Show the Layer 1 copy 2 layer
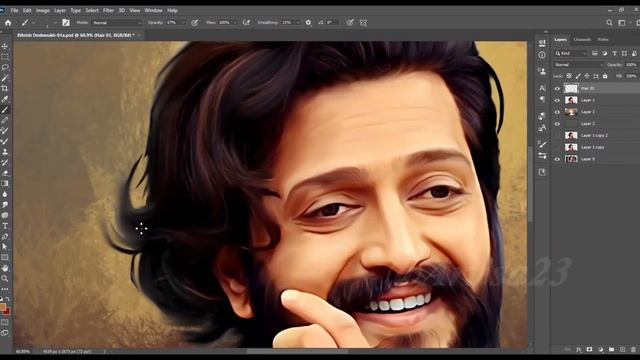 tap(557, 135)
